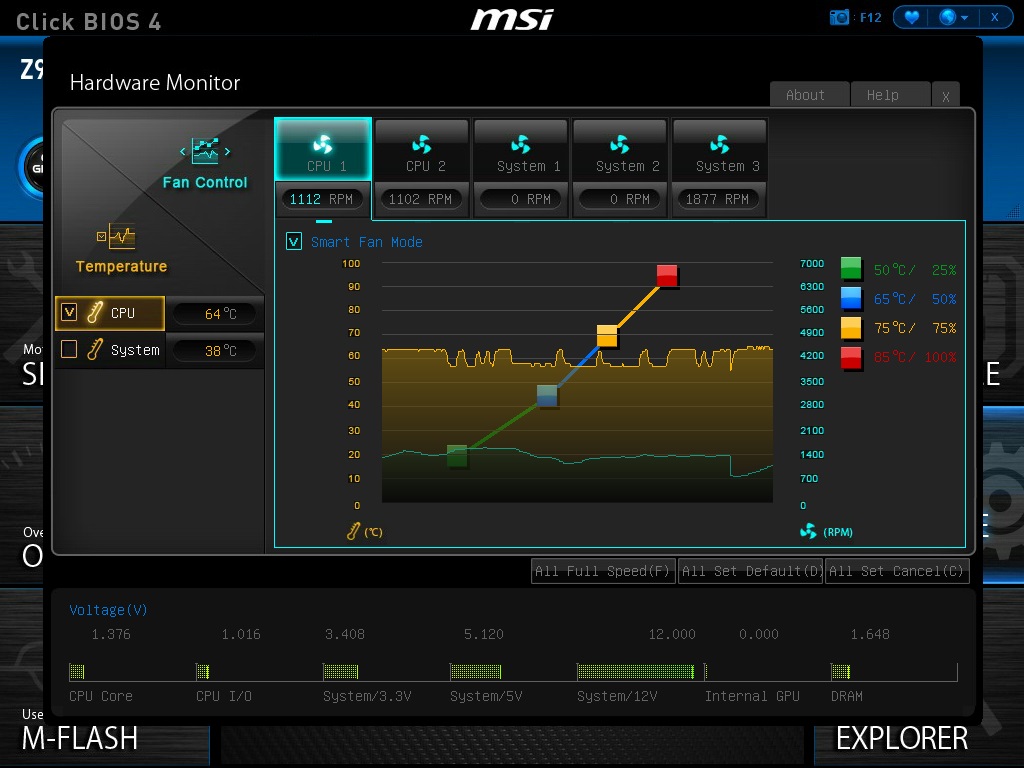1024x768 pixels.
Task: Click the 1877 RPM reading for System 3
Action: click(x=717, y=199)
